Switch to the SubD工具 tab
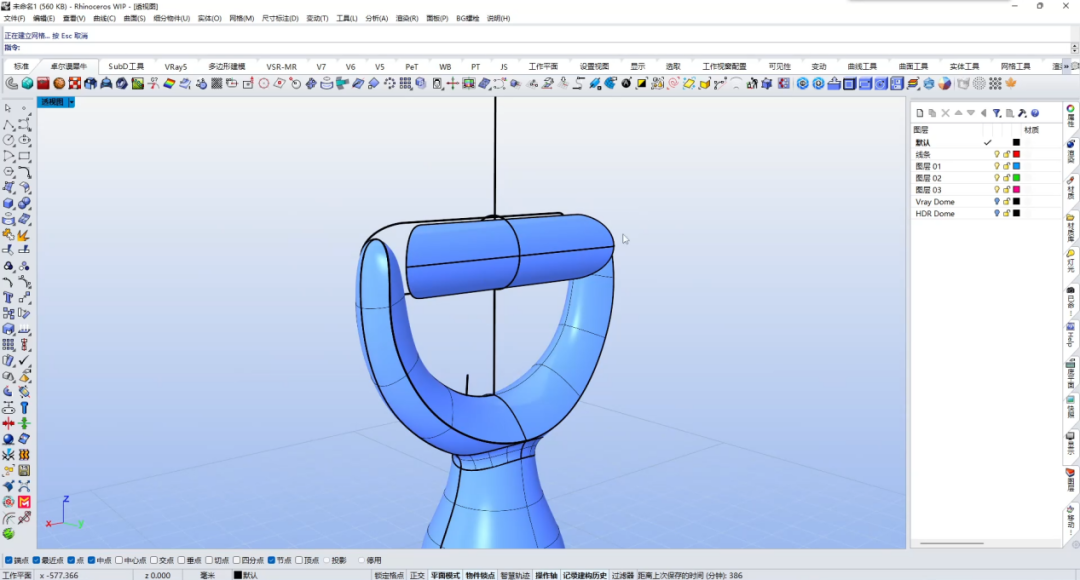Screen dimensions: 1080x580 pos(126,67)
